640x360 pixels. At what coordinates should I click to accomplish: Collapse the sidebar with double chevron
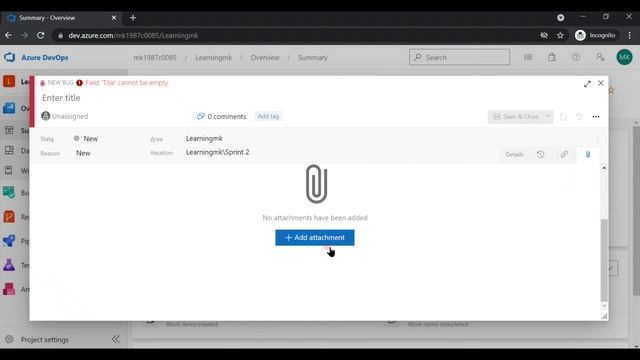tap(116, 339)
